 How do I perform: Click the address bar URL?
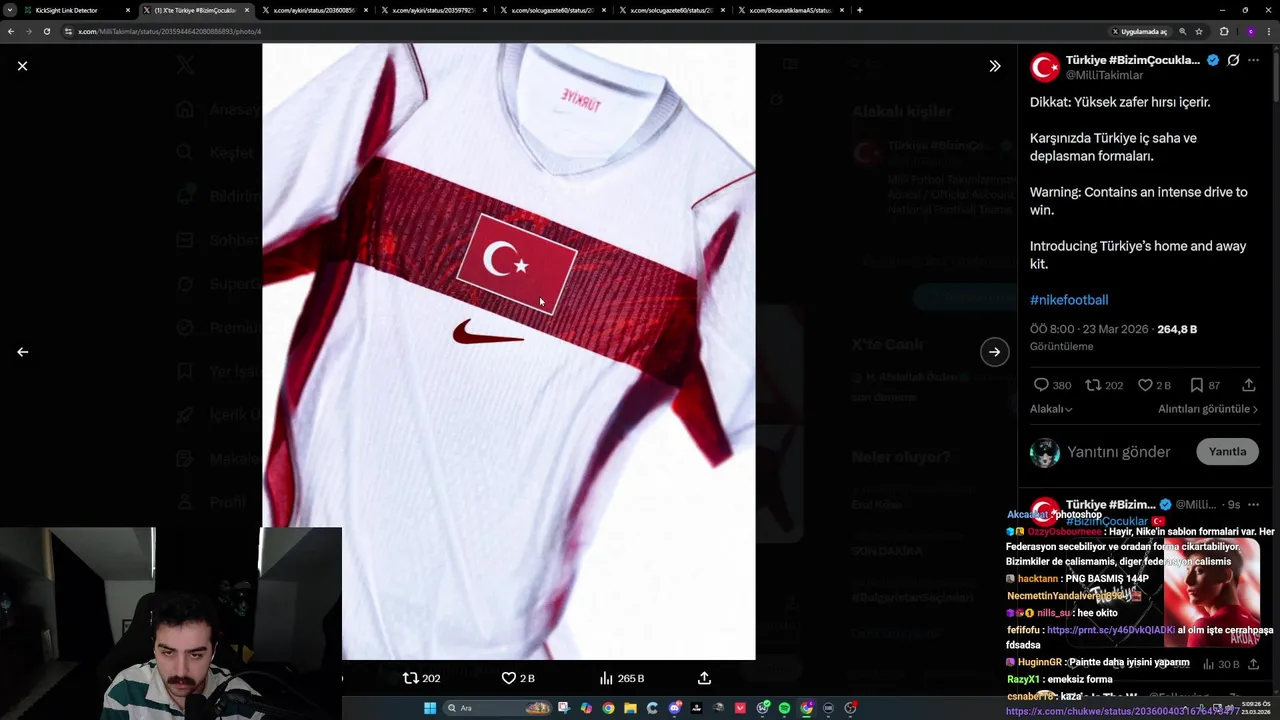(x=170, y=31)
